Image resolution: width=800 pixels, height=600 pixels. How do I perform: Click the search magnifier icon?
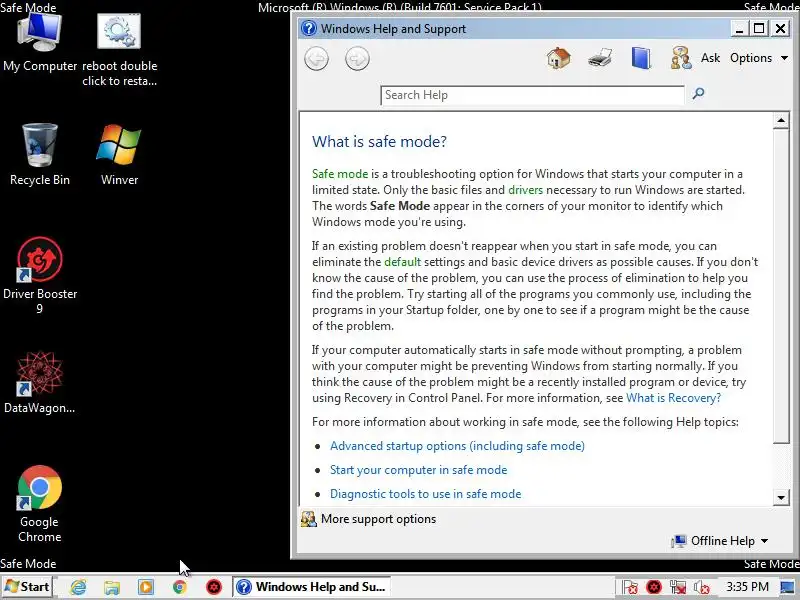tap(698, 93)
